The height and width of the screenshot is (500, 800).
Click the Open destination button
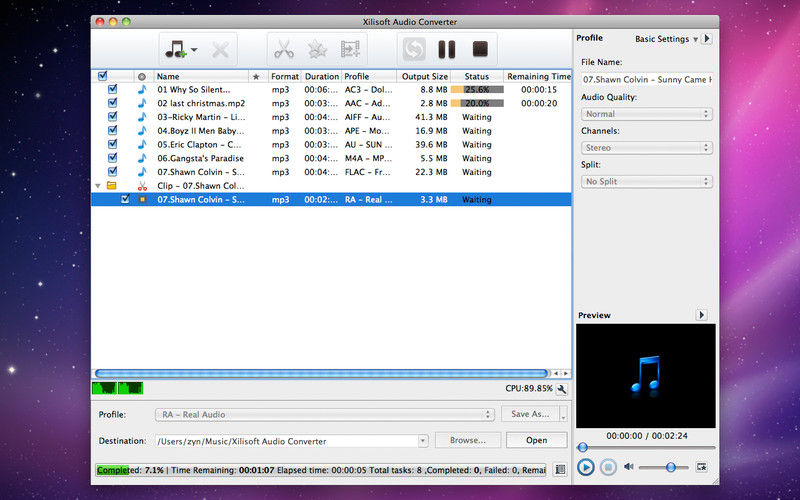coord(536,440)
